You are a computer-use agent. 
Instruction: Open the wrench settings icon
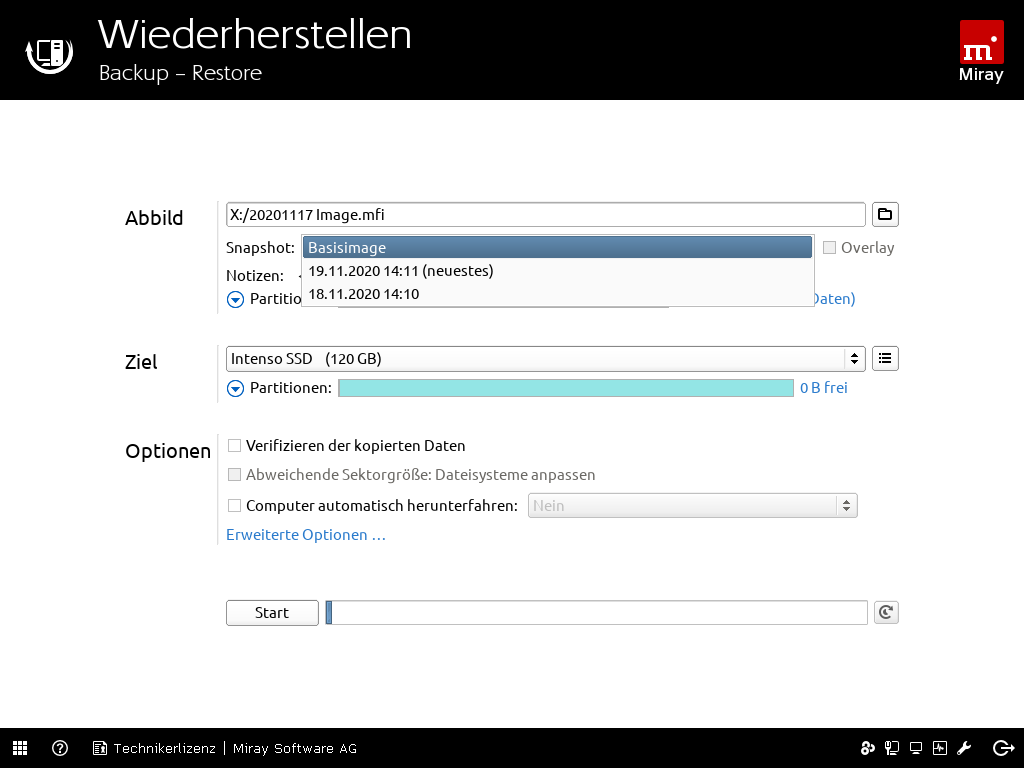(x=965, y=748)
